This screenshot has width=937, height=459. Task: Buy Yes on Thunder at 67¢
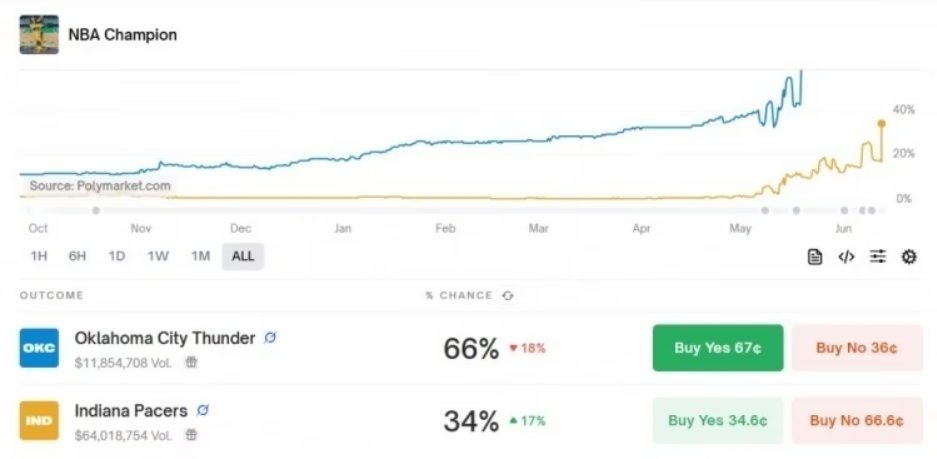coord(718,348)
